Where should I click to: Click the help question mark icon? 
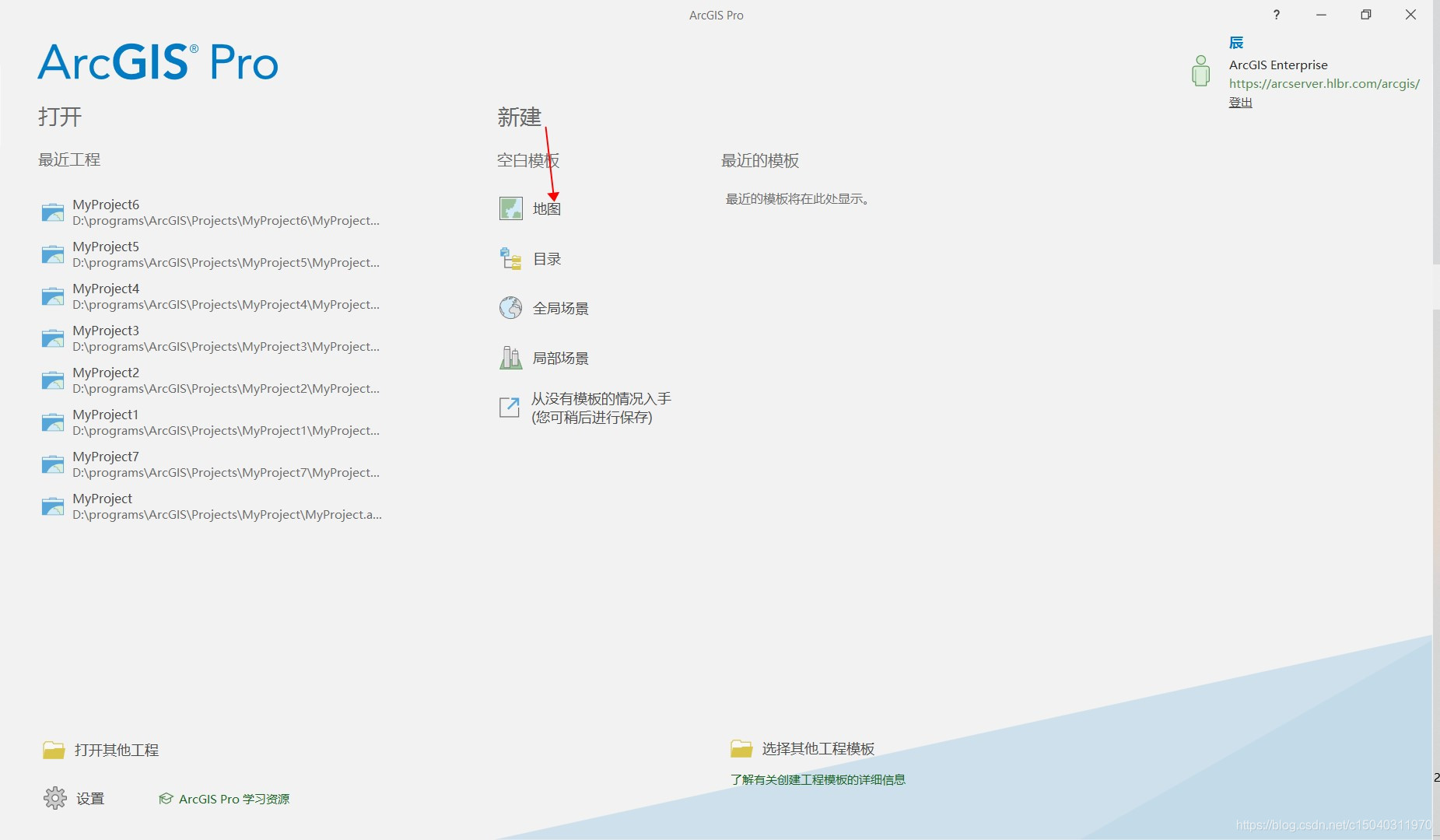[x=1276, y=15]
